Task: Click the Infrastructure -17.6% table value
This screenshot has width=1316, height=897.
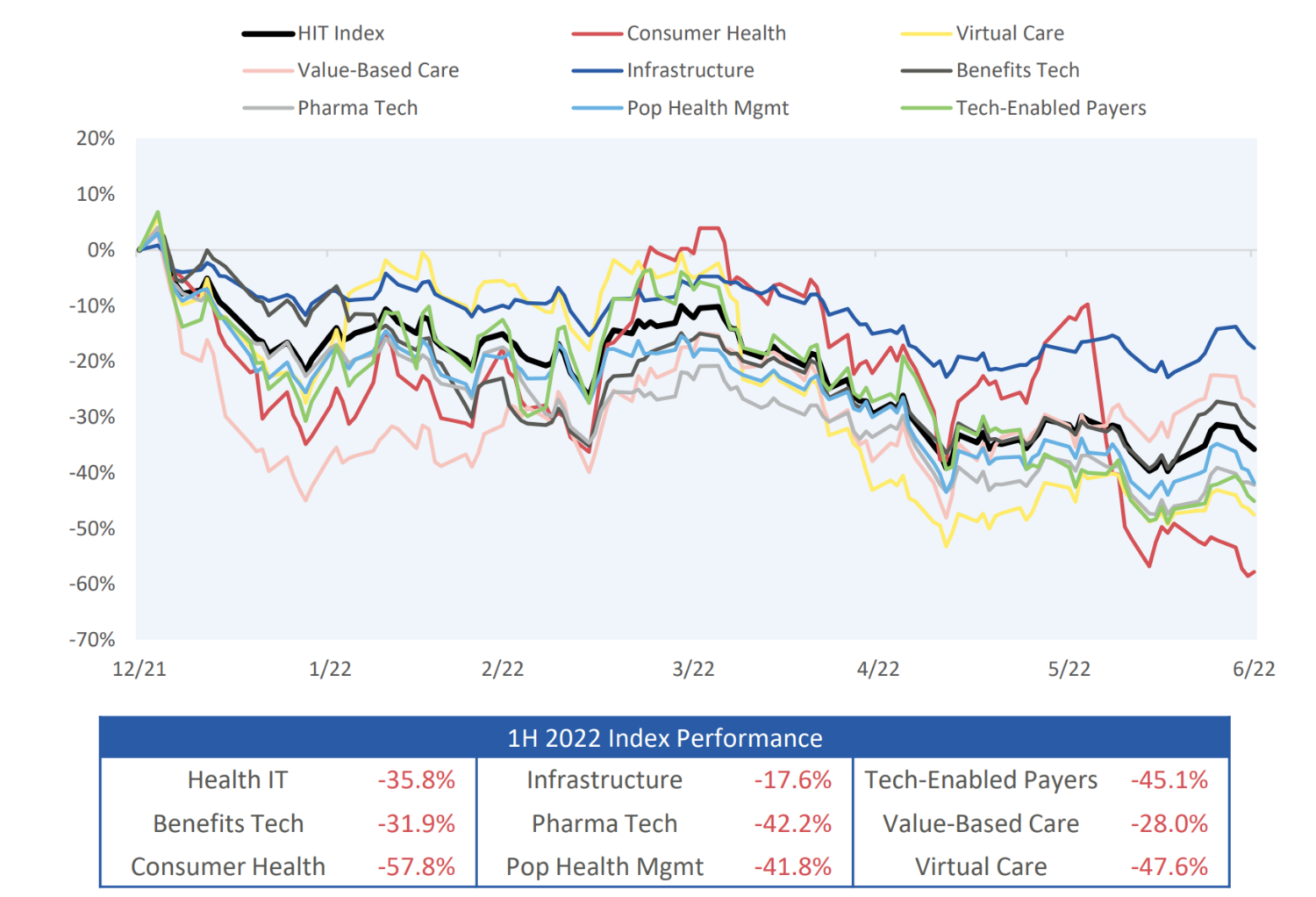Action: 792,780
